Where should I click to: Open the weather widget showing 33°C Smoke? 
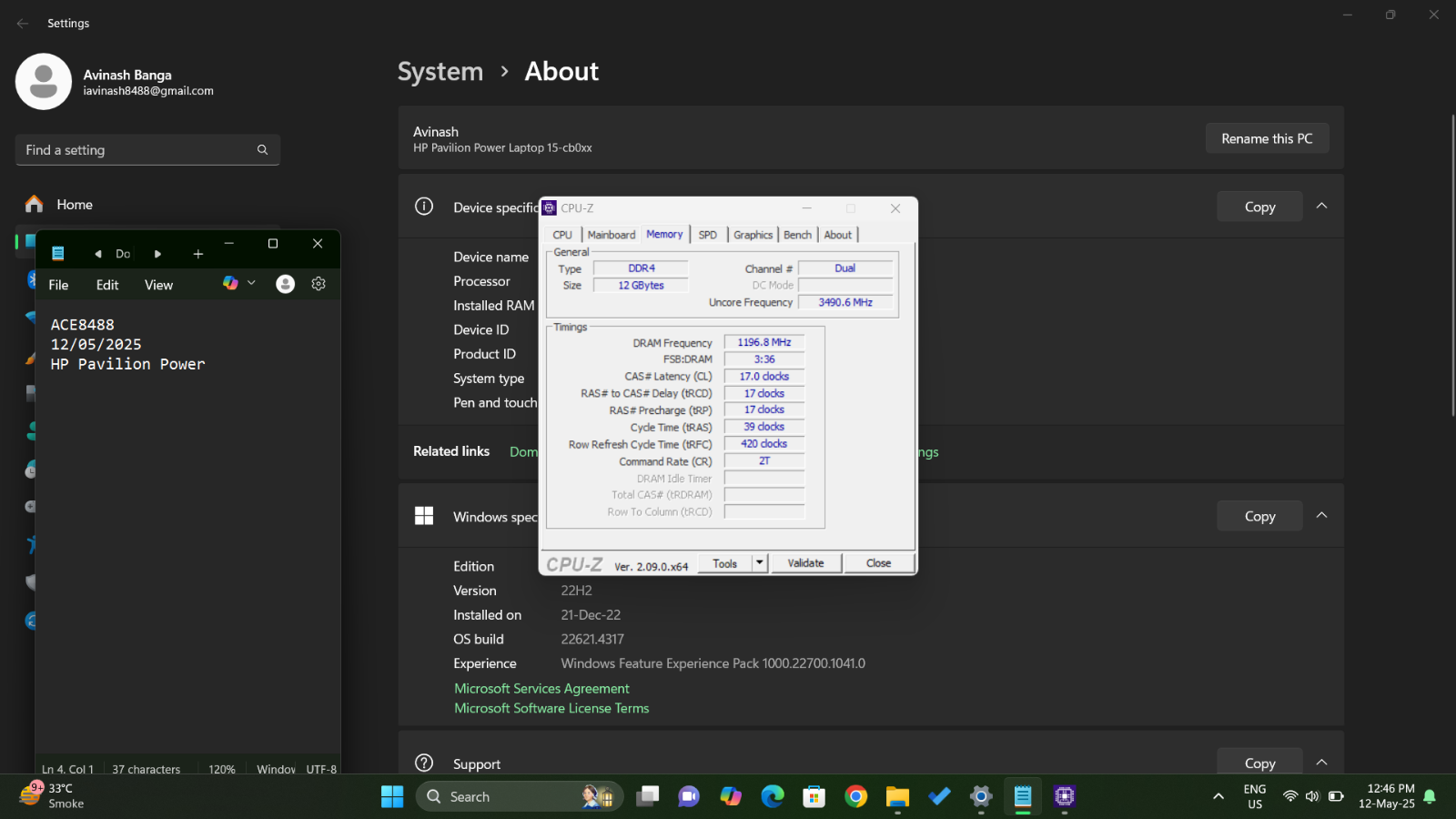(53, 795)
